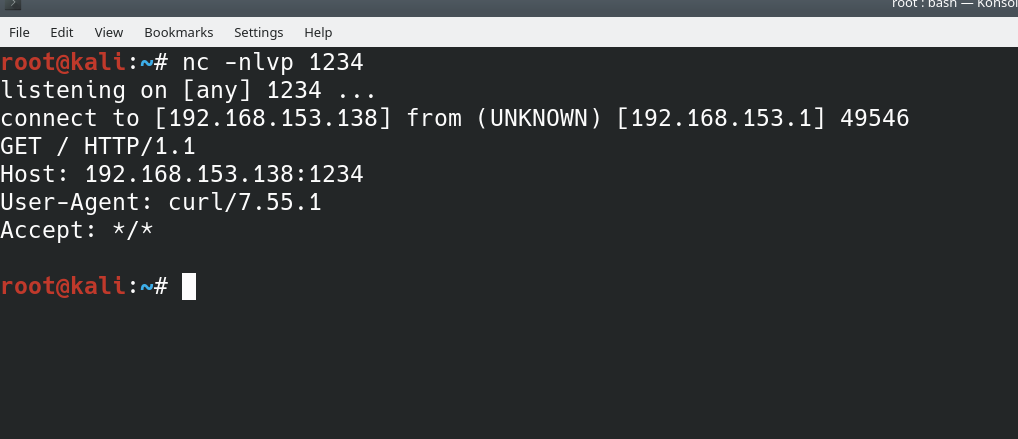Open the Edit menu
Viewport: 1018px width, 439px height.
(62, 32)
